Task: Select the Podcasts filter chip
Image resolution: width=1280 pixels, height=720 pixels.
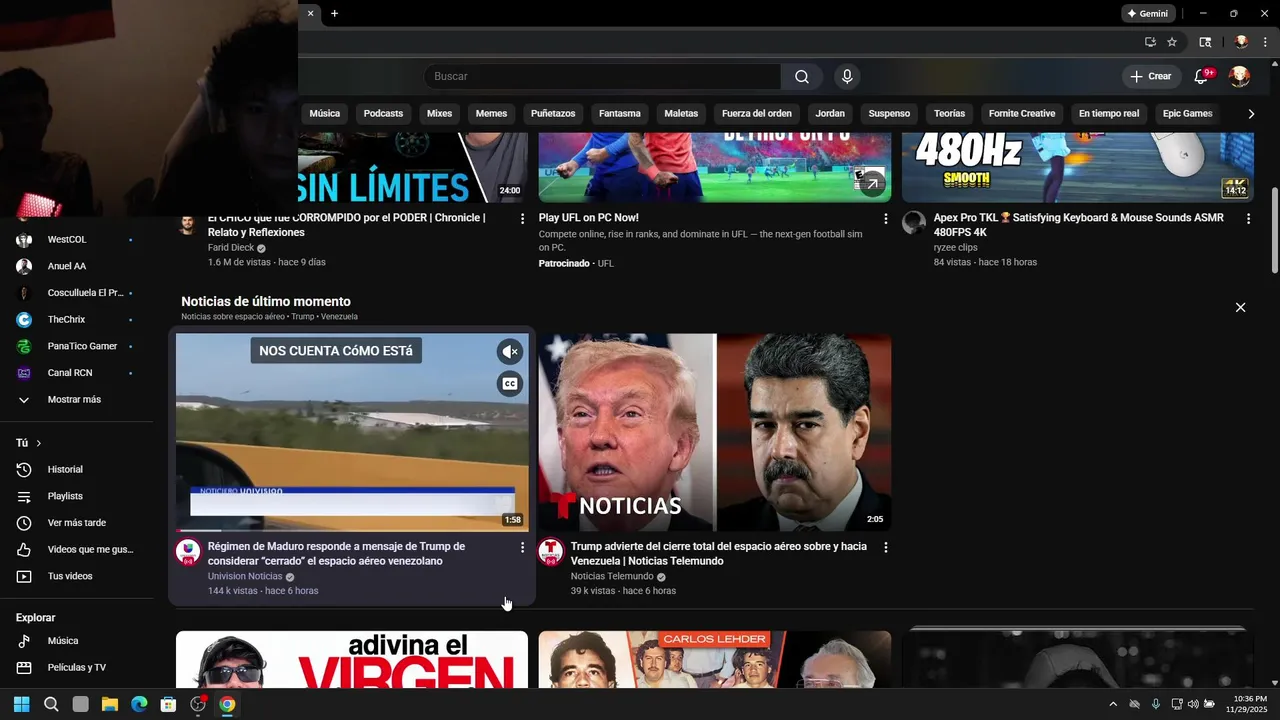Action: (x=383, y=114)
